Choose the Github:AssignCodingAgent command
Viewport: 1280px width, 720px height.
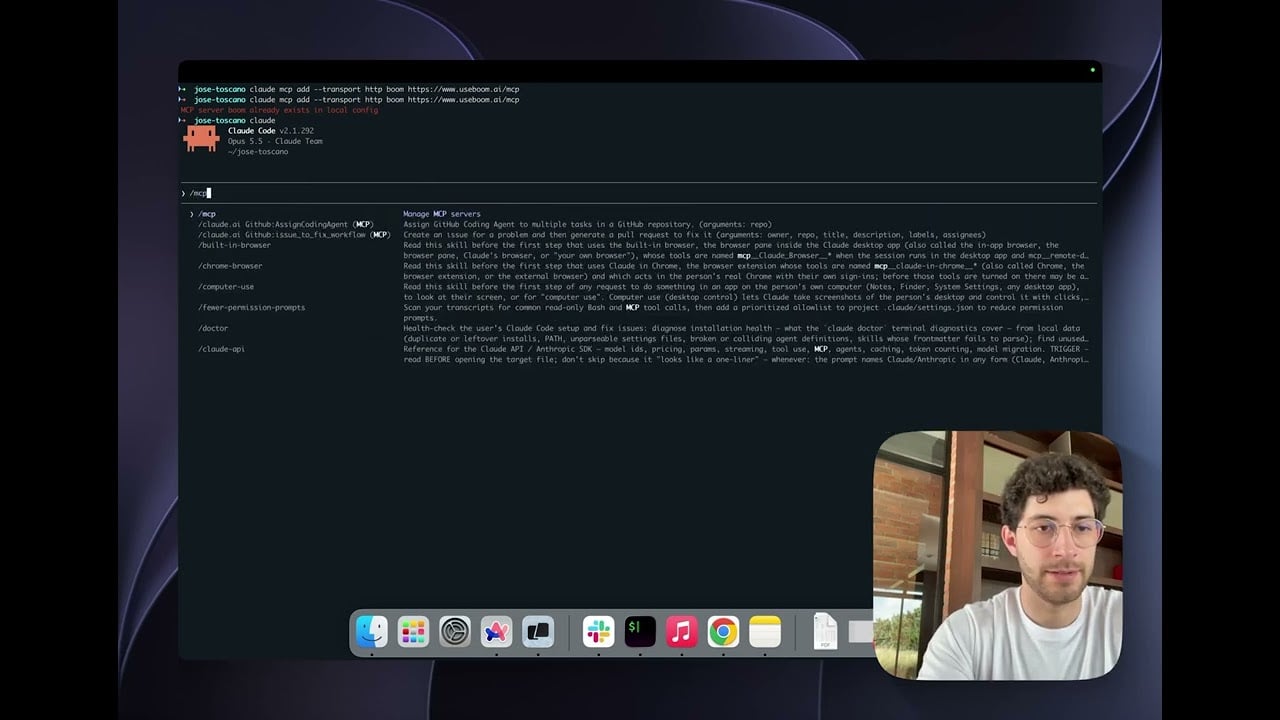pyautogui.click(x=286, y=224)
